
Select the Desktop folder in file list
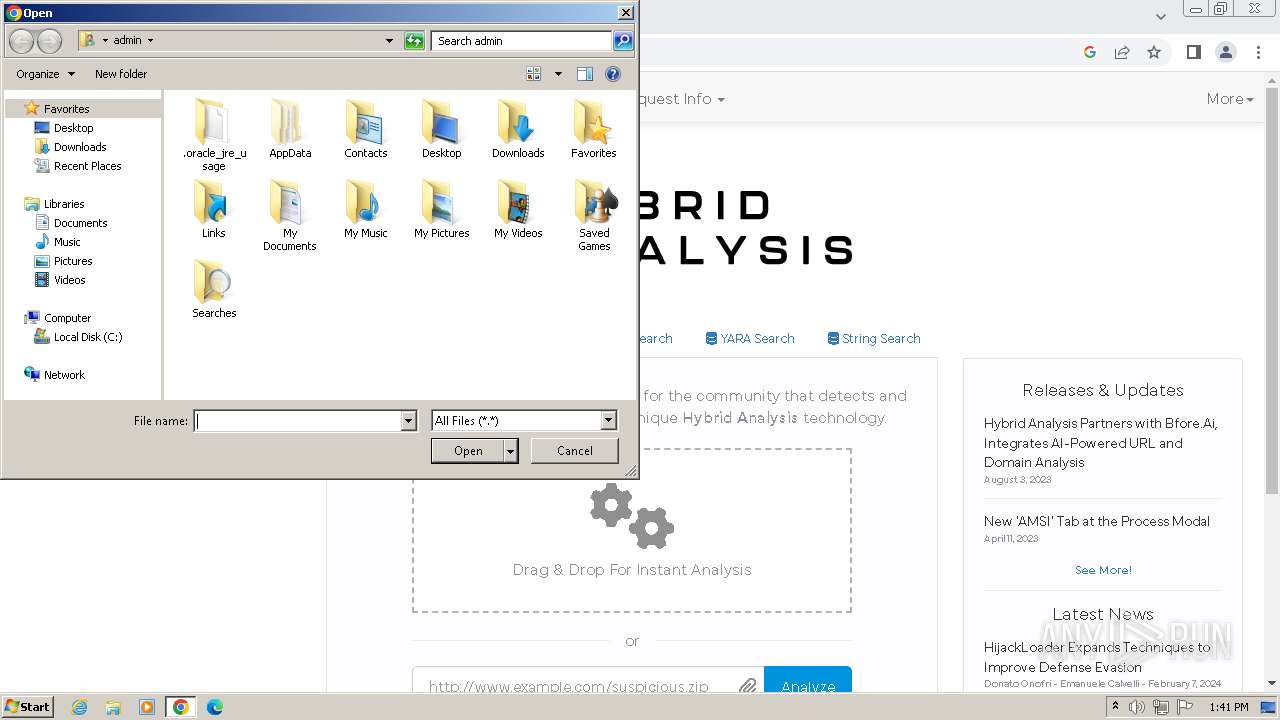click(x=442, y=128)
